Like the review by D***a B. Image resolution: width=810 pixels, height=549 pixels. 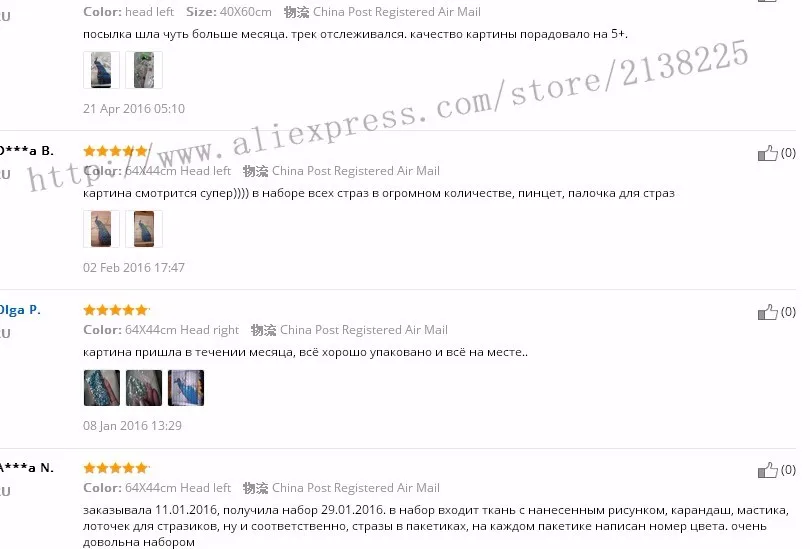[x=767, y=153]
